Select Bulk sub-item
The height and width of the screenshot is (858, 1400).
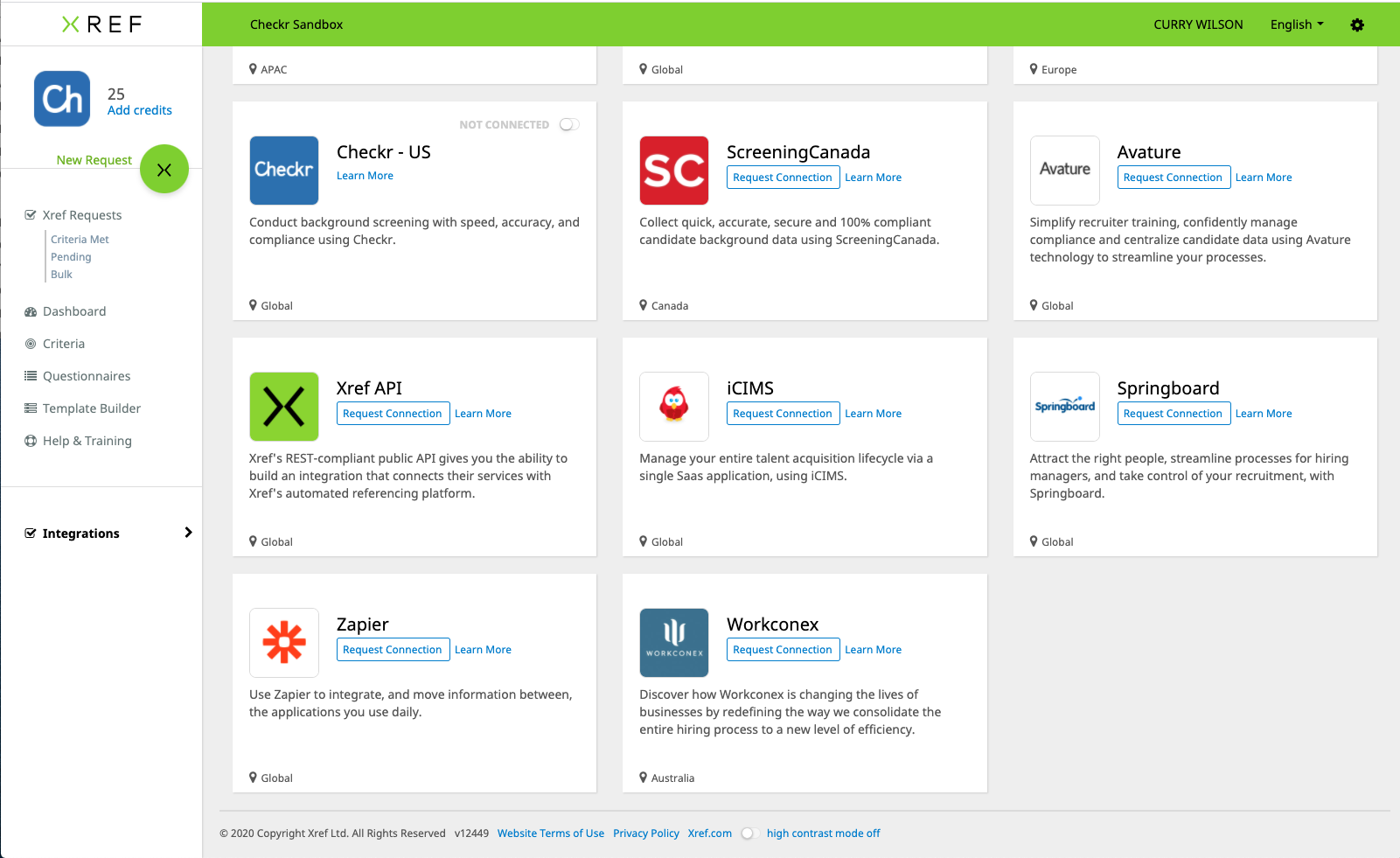click(x=61, y=275)
